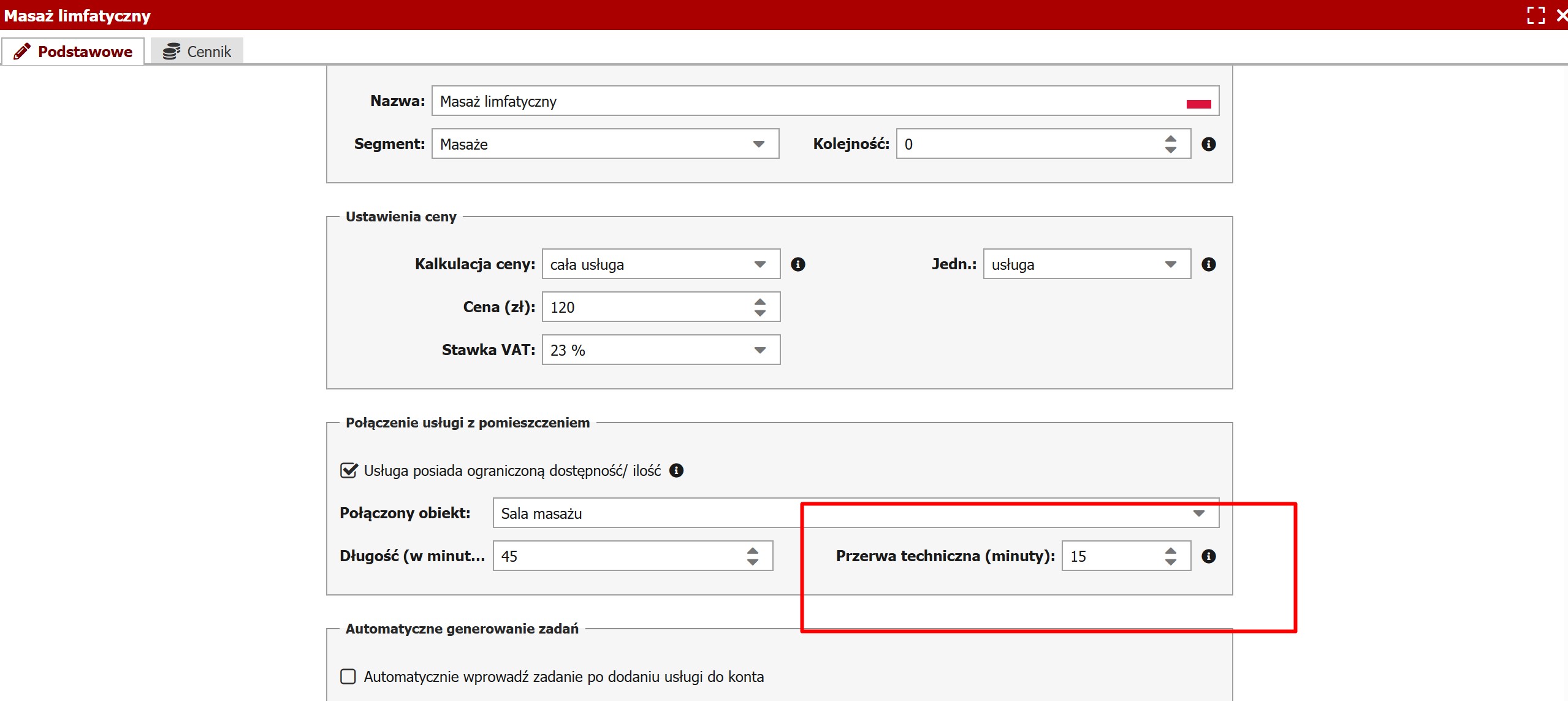Expand Połączony obiekt dropdown list

pyautogui.click(x=1198, y=513)
